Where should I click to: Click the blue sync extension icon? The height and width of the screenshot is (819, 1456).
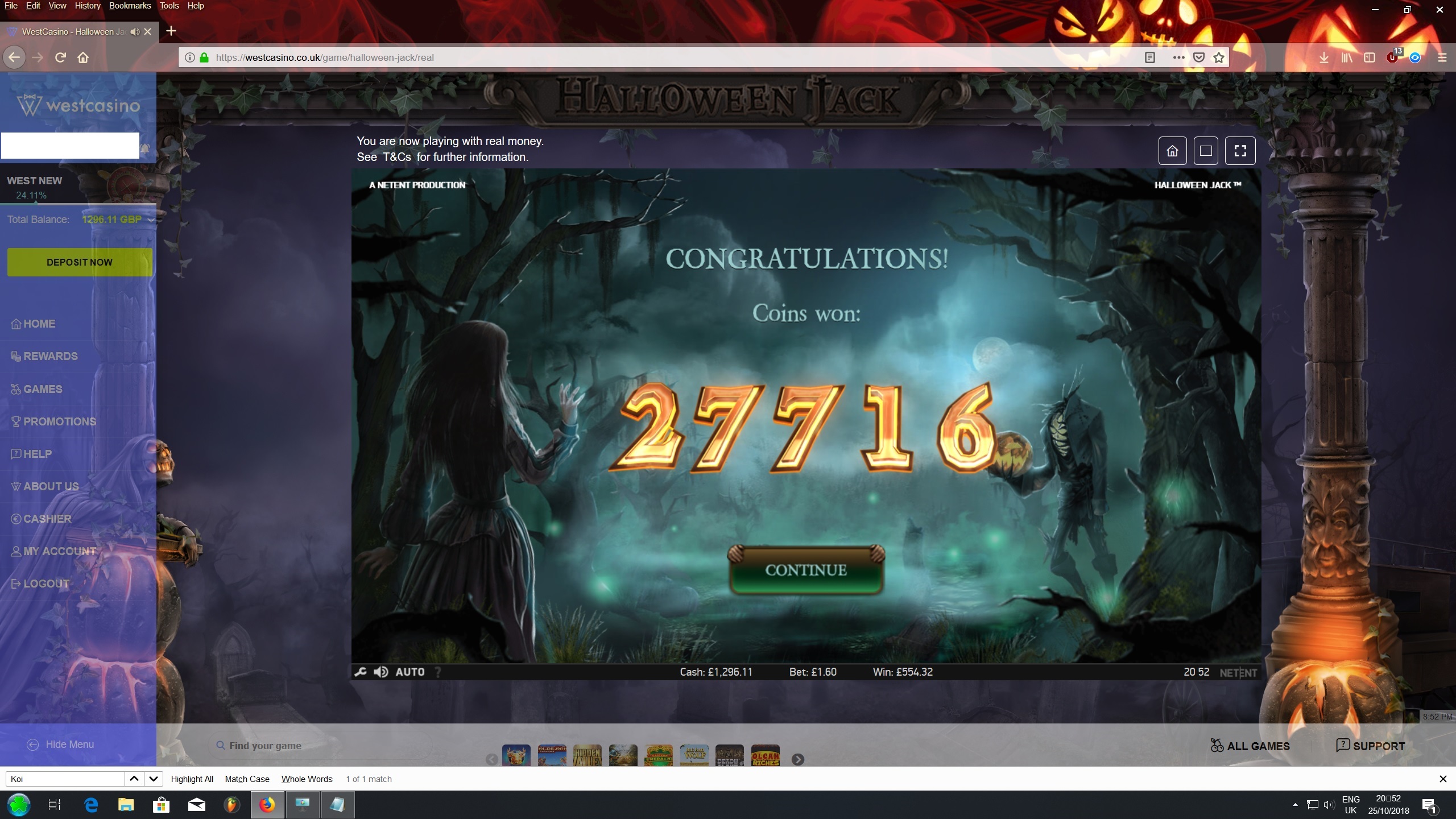pyautogui.click(x=1415, y=57)
